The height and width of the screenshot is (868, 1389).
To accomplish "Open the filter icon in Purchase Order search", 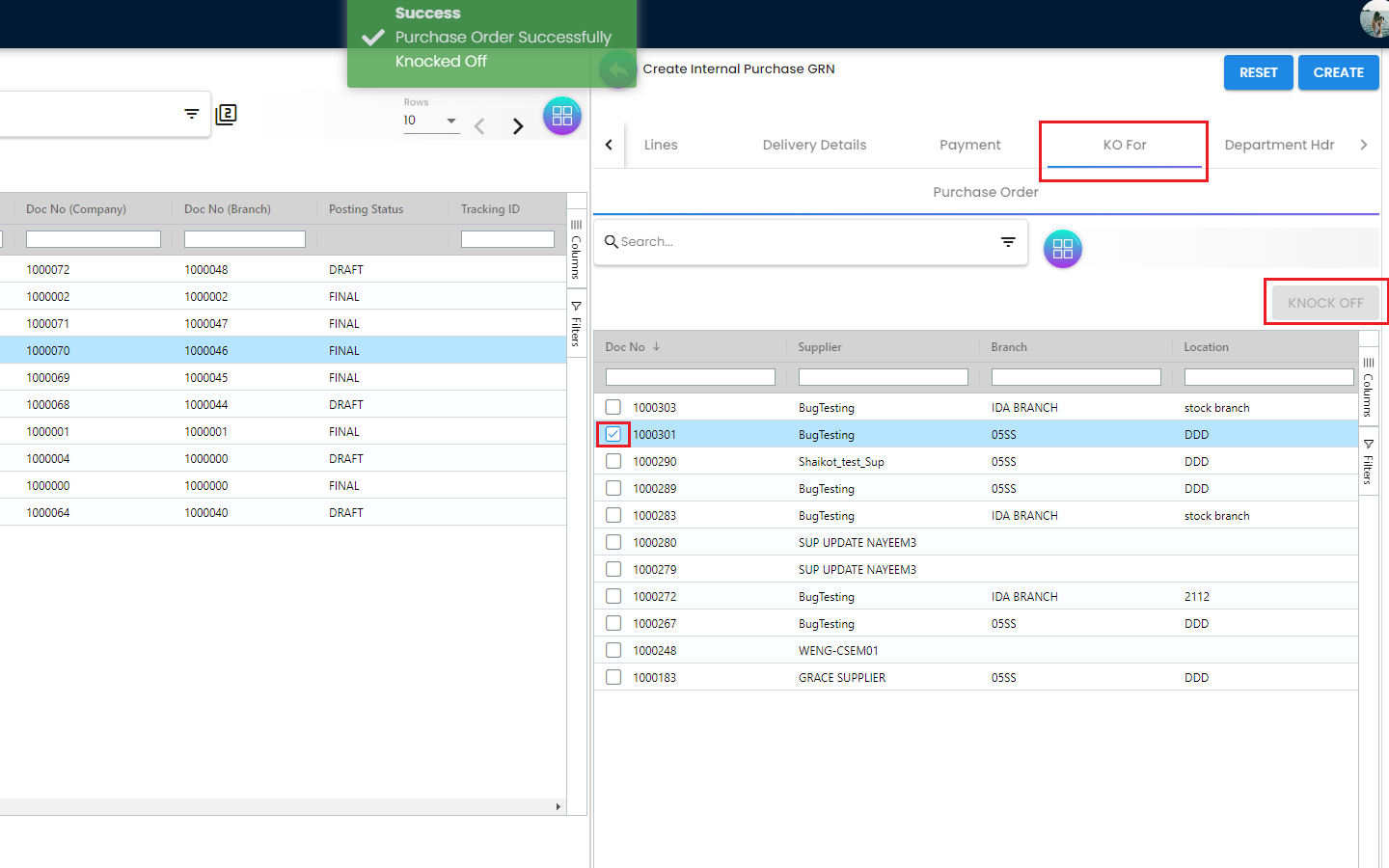I will point(1008,242).
